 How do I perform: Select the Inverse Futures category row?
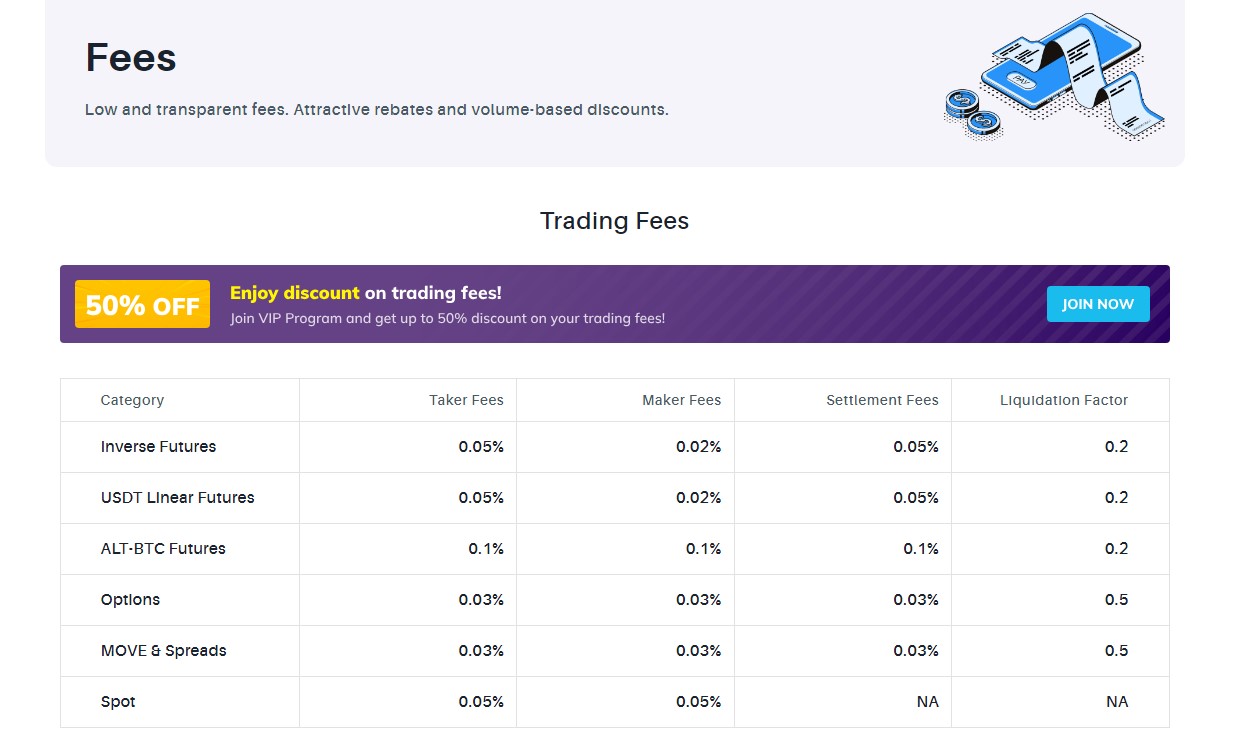pyautogui.click(x=159, y=447)
